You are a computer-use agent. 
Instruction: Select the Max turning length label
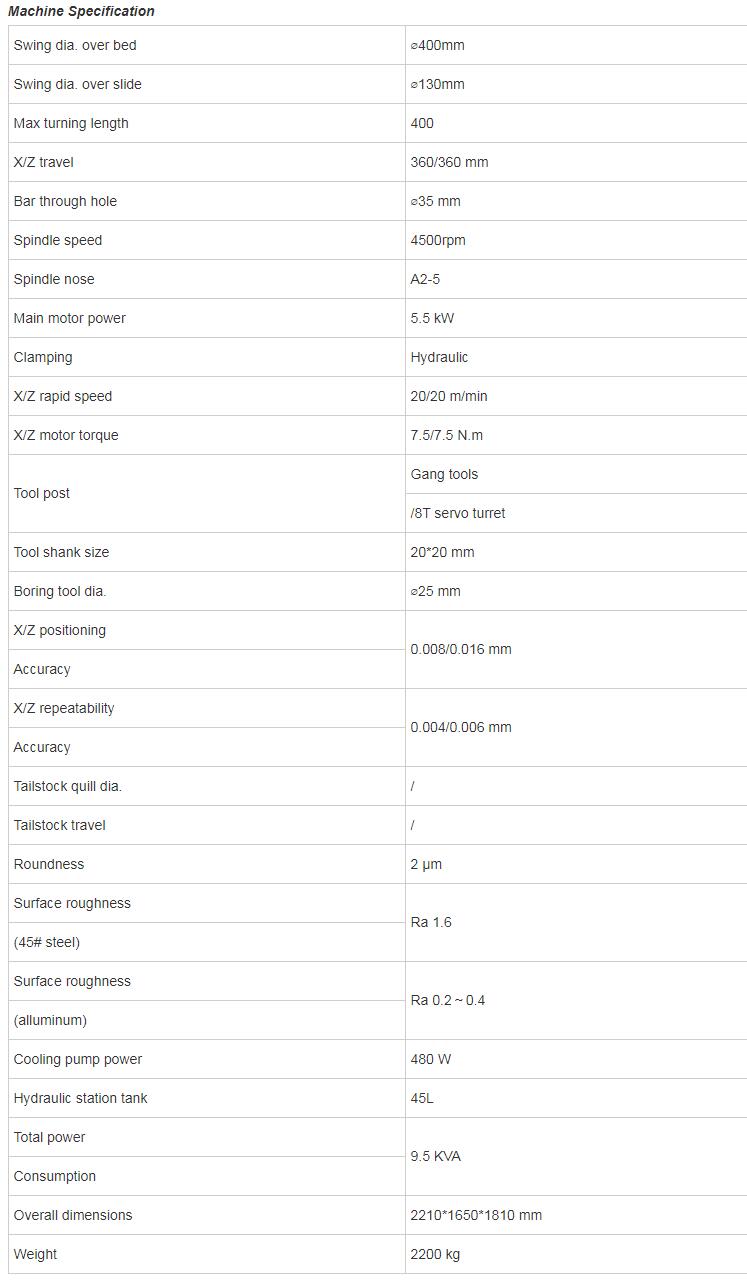pos(71,123)
